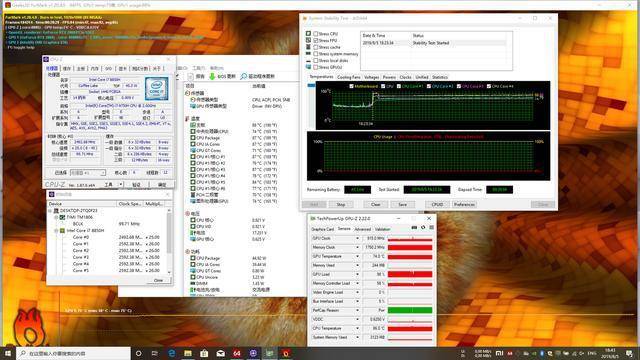Check Stress system memory
Screen dimensions: 640x360
(x=316, y=54)
